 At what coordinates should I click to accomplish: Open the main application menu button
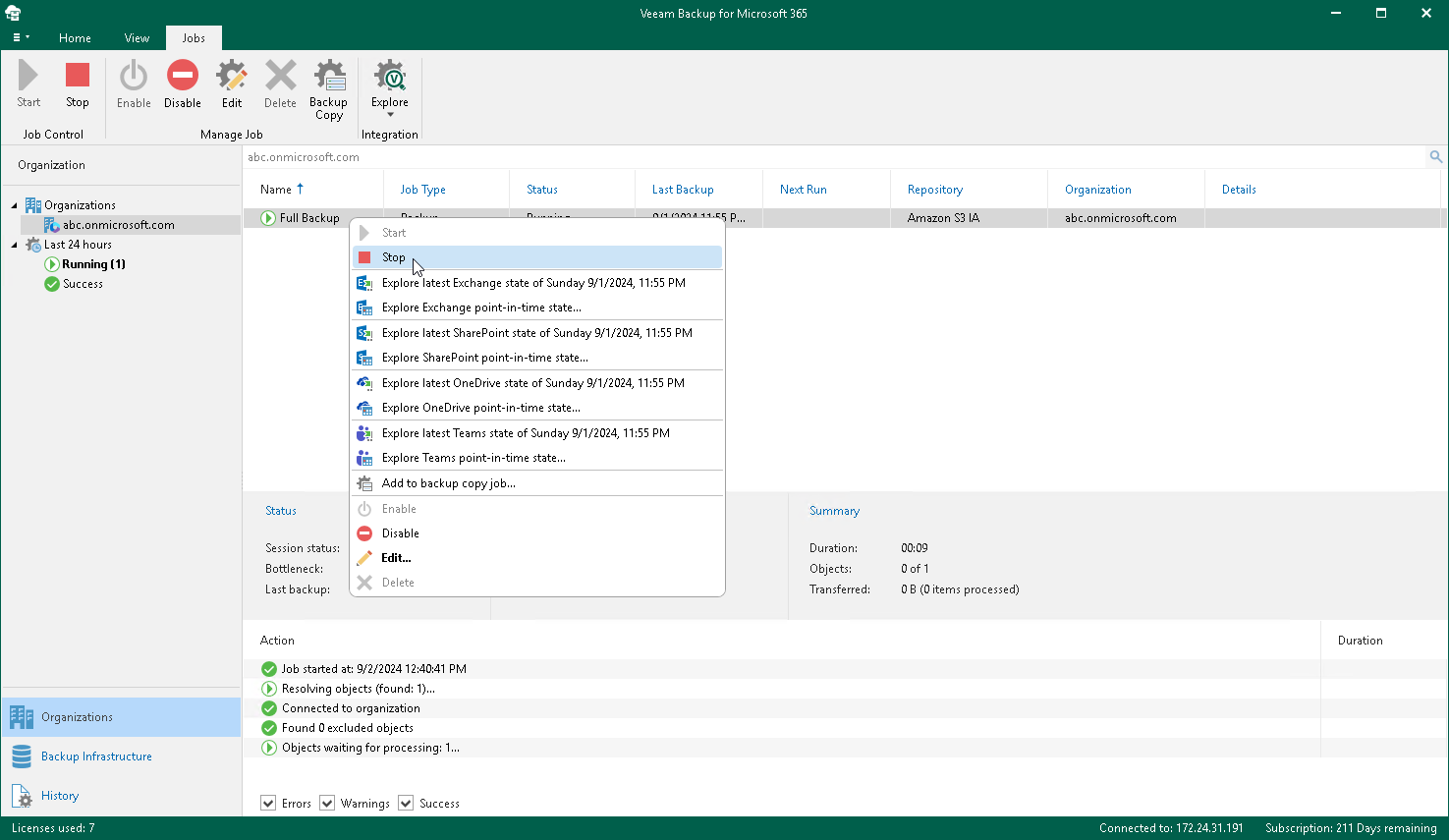pos(20,37)
